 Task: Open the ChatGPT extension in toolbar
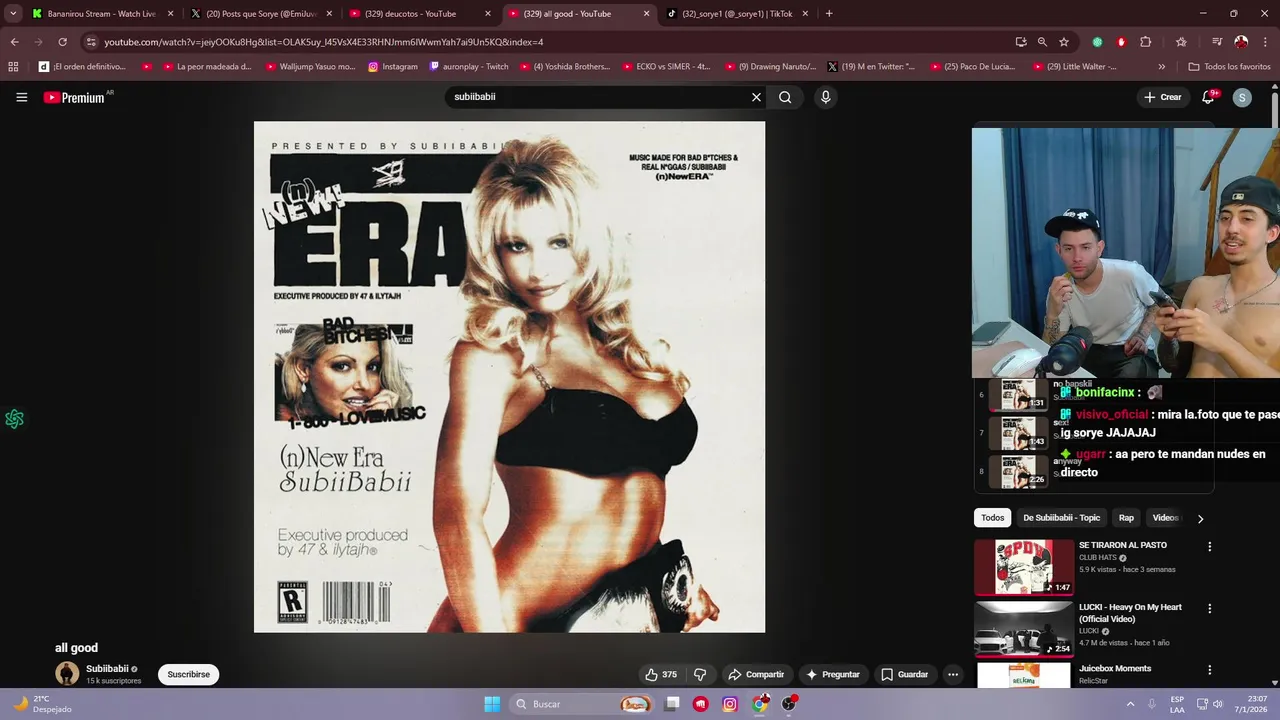[1097, 42]
